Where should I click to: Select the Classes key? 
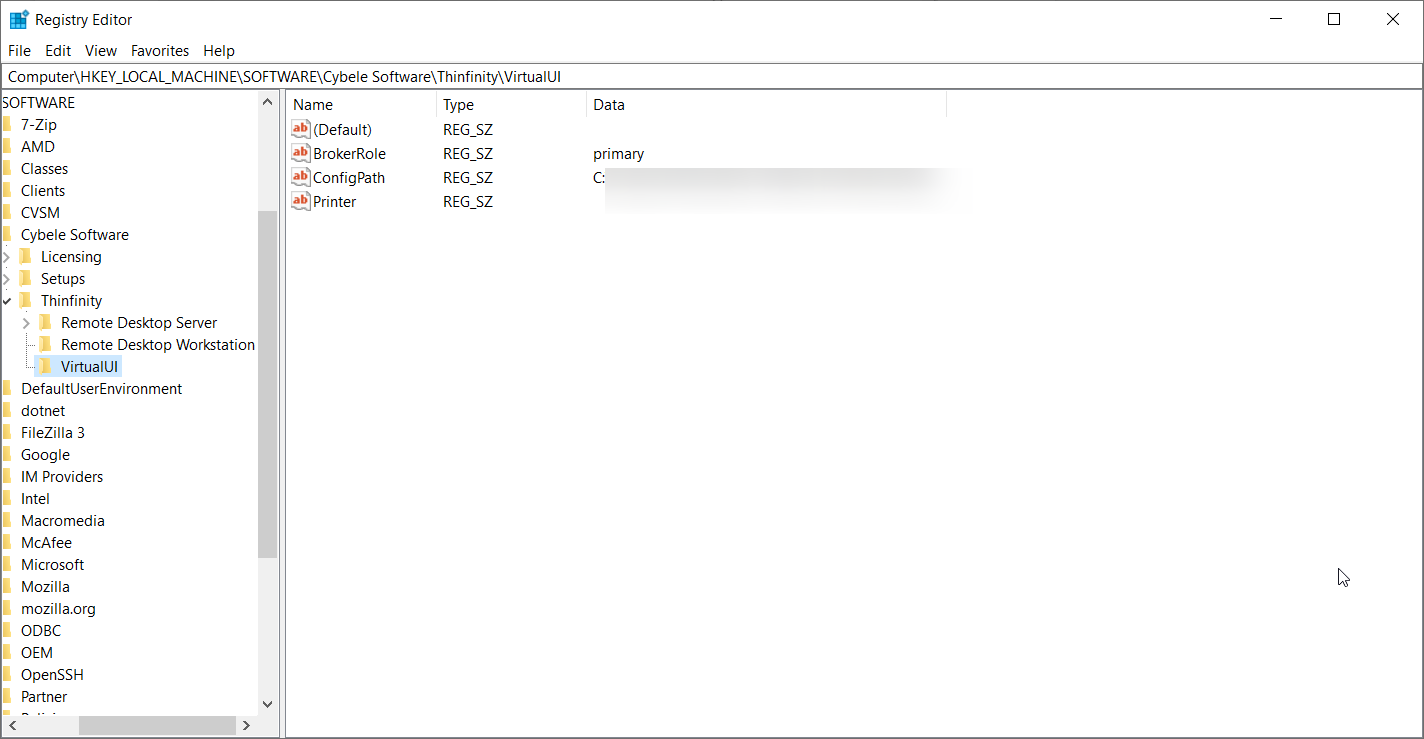(44, 168)
